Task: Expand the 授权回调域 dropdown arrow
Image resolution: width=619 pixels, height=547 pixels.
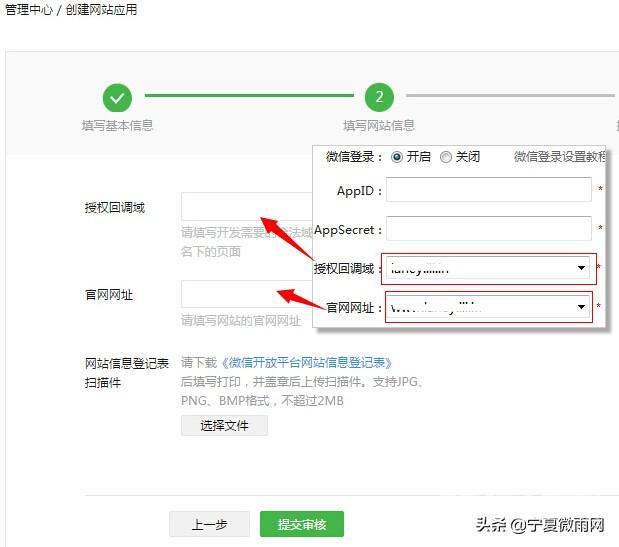Action: (x=582, y=268)
